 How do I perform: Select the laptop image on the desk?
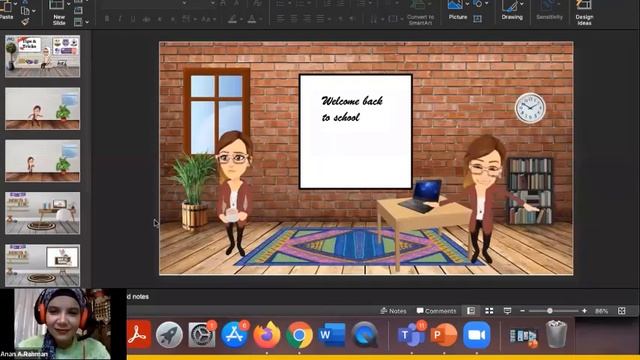pos(421,196)
